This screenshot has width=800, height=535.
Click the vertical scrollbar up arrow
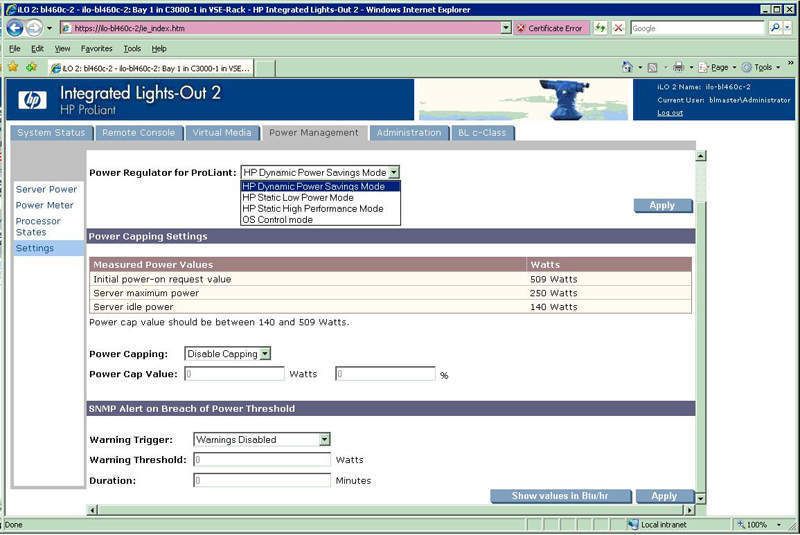coord(701,156)
